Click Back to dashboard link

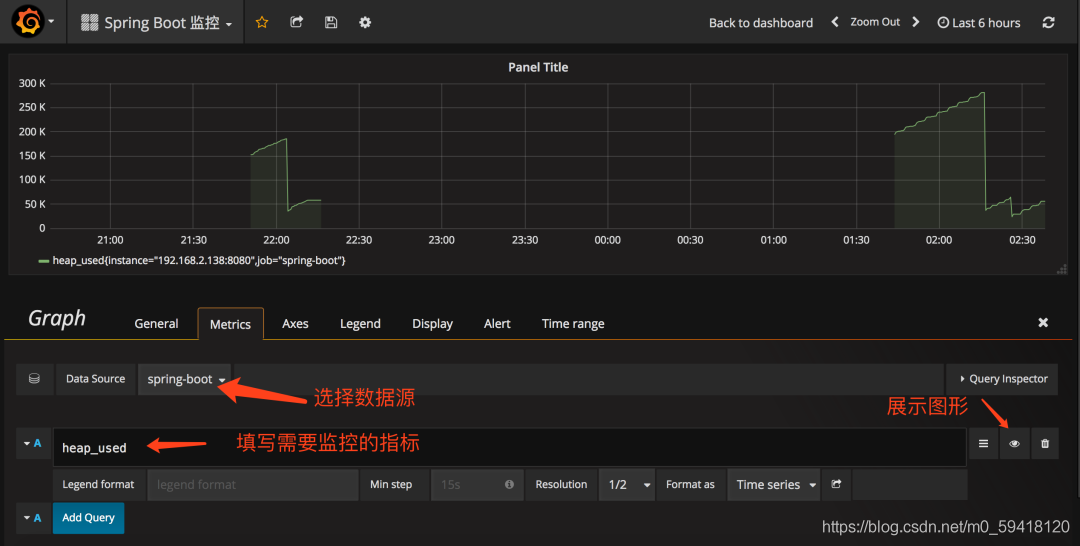[760, 22]
